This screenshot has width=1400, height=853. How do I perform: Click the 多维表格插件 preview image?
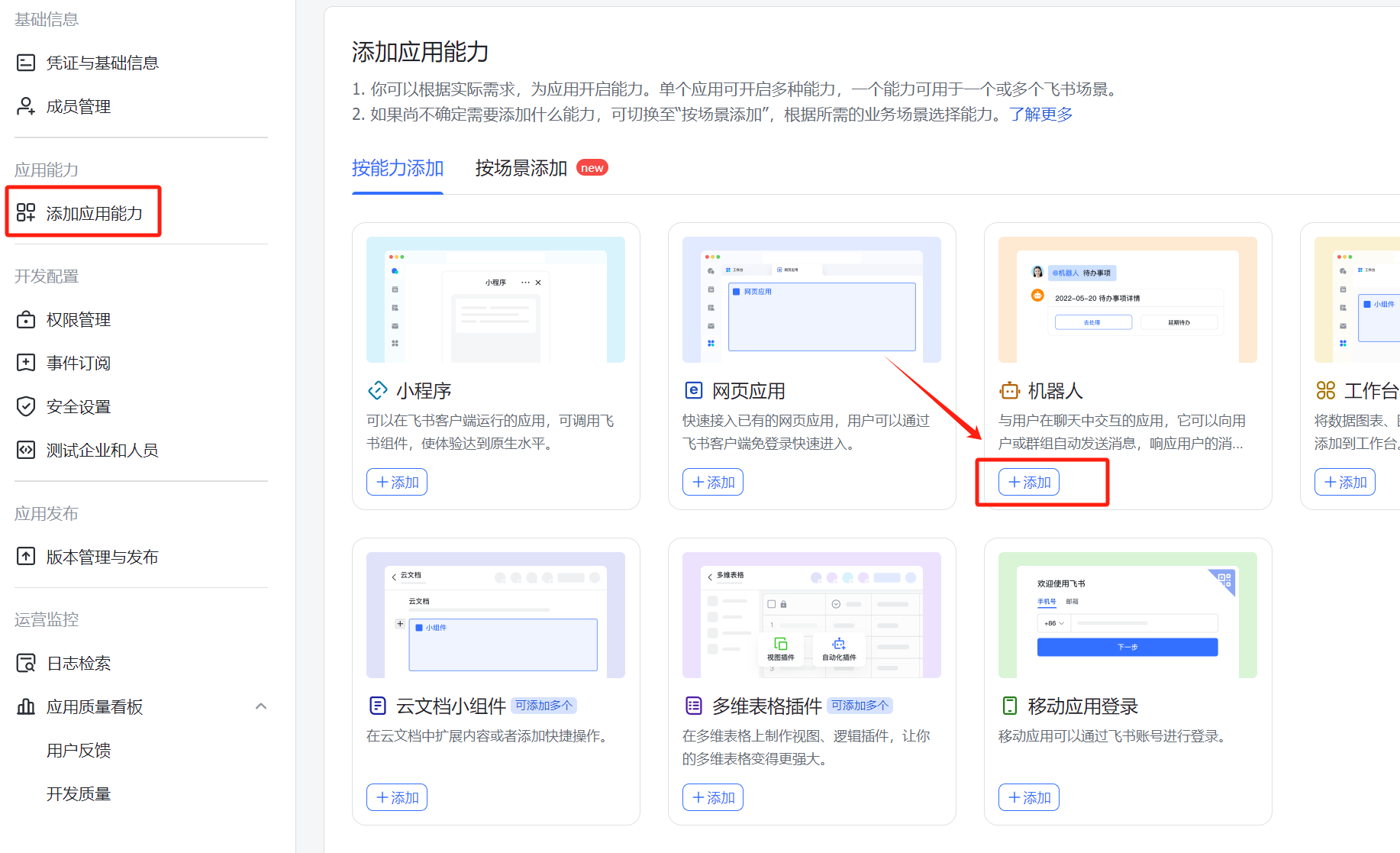(x=811, y=615)
